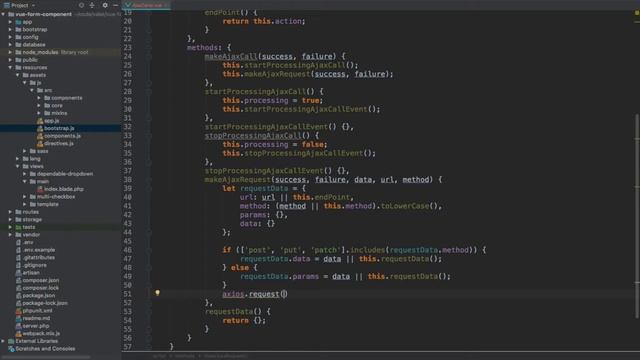The image size is (640, 360).
Task: Expand the External Libraries node
Action: tap(3, 341)
